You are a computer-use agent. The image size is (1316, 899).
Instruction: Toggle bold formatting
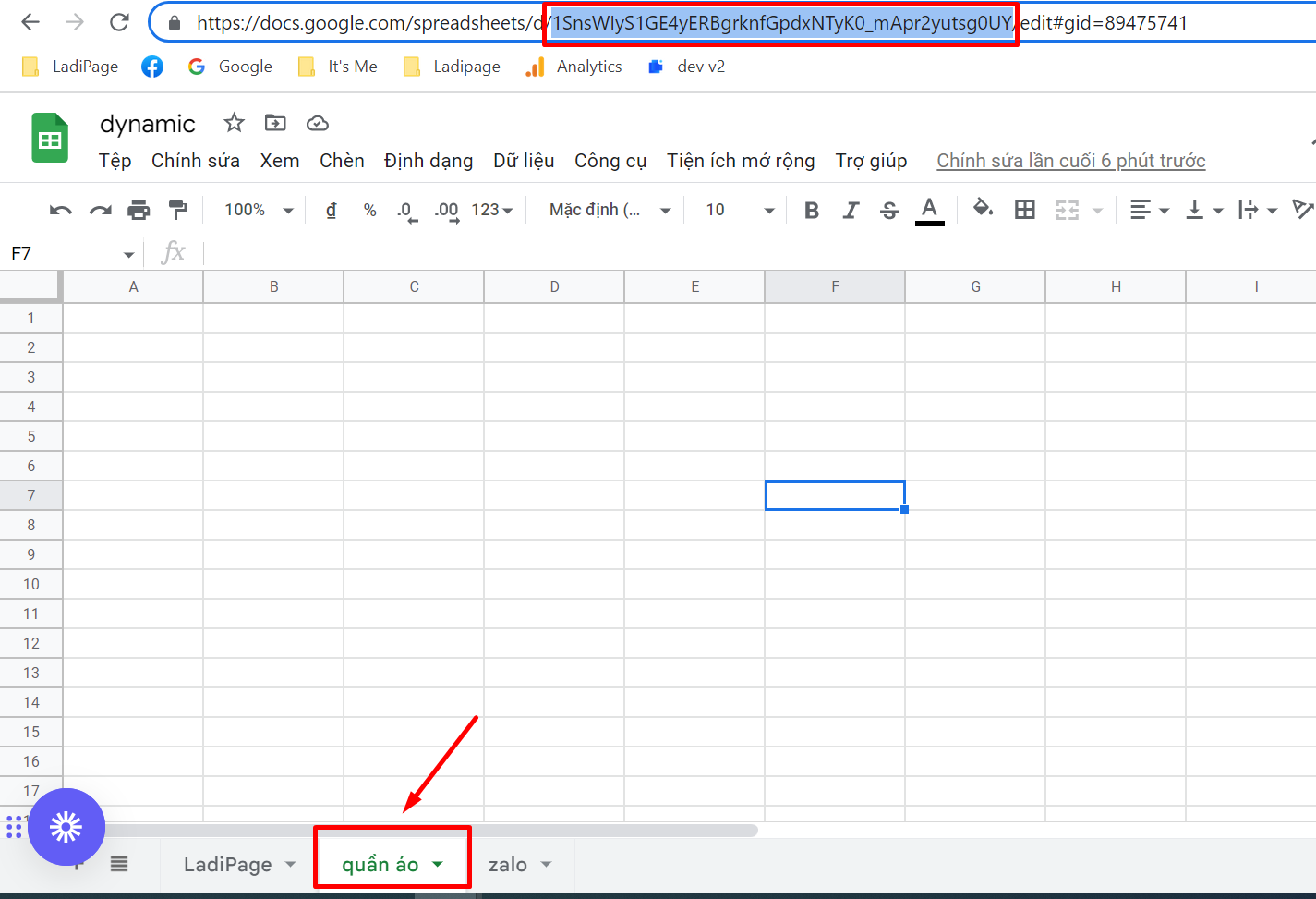pos(812,211)
